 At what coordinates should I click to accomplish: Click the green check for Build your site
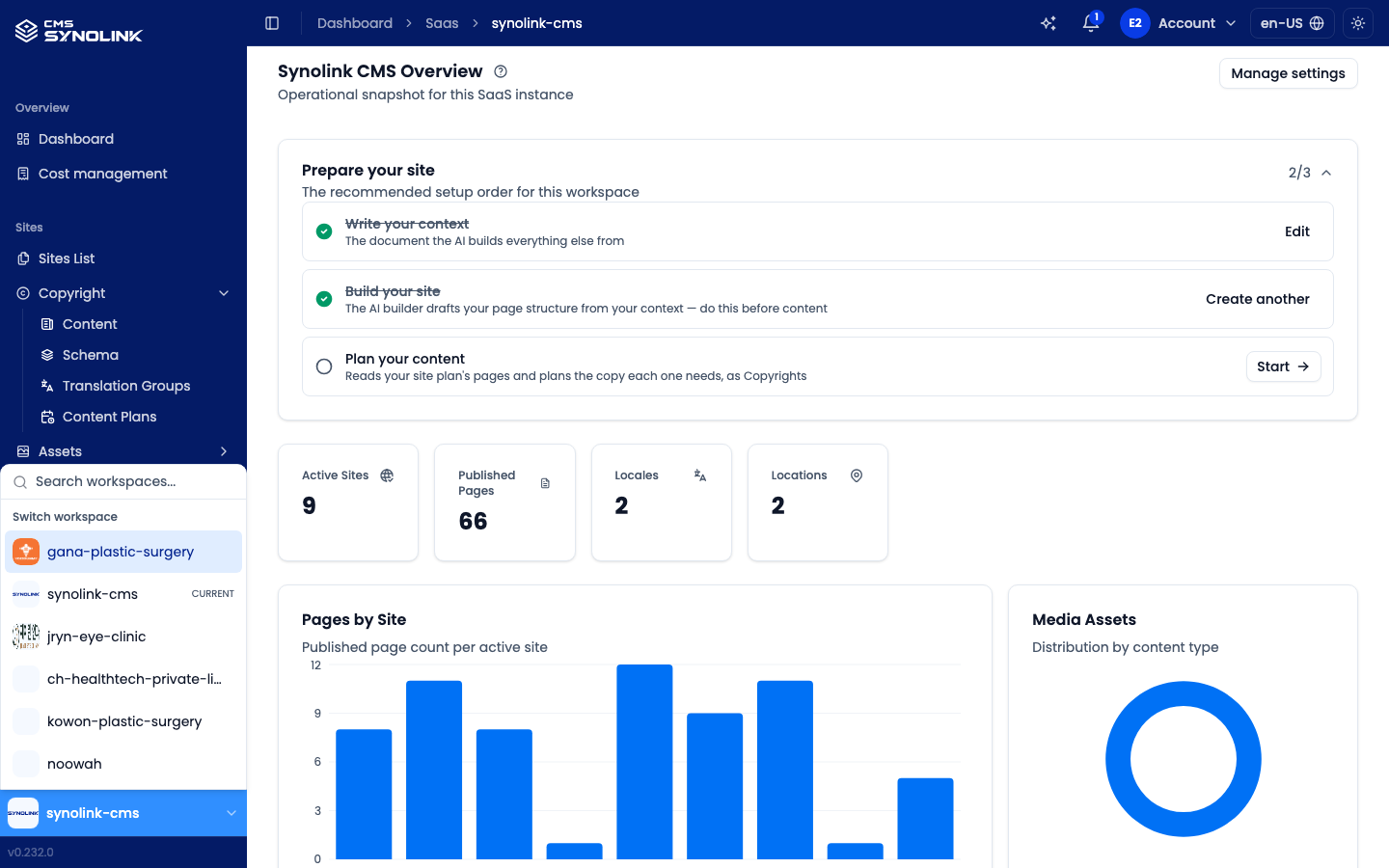pos(324,299)
